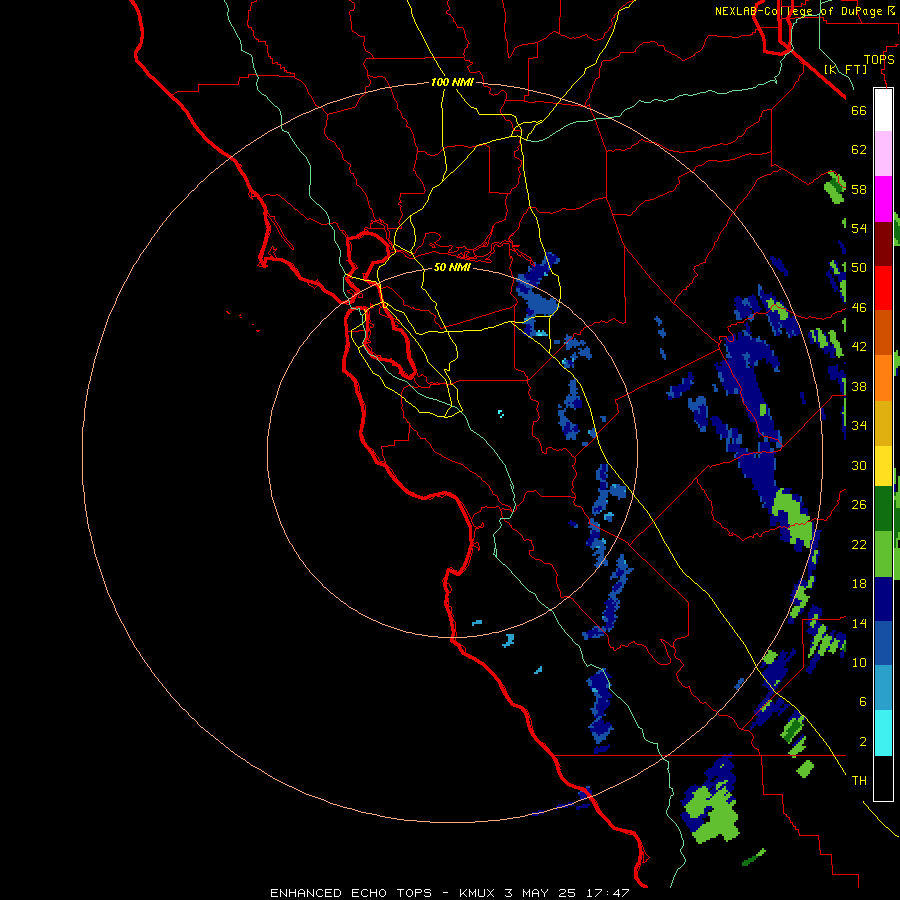Click the '62' legend value

(859, 150)
